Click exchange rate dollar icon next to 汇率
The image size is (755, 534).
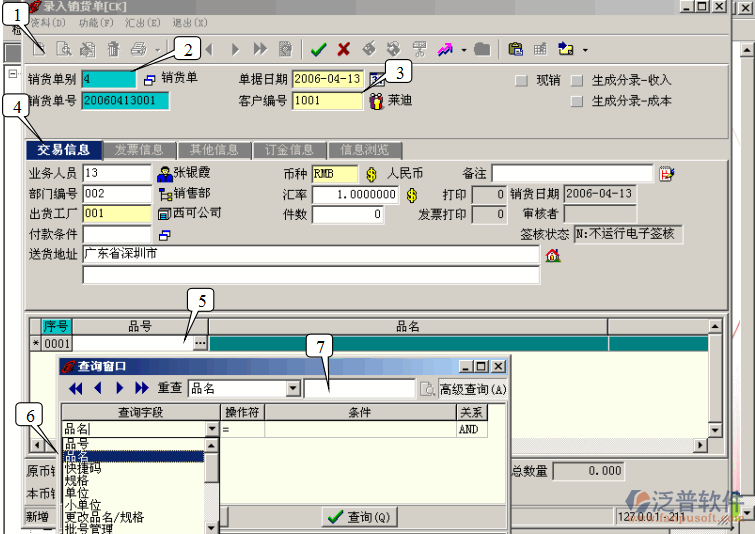pyautogui.click(x=412, y=195)
